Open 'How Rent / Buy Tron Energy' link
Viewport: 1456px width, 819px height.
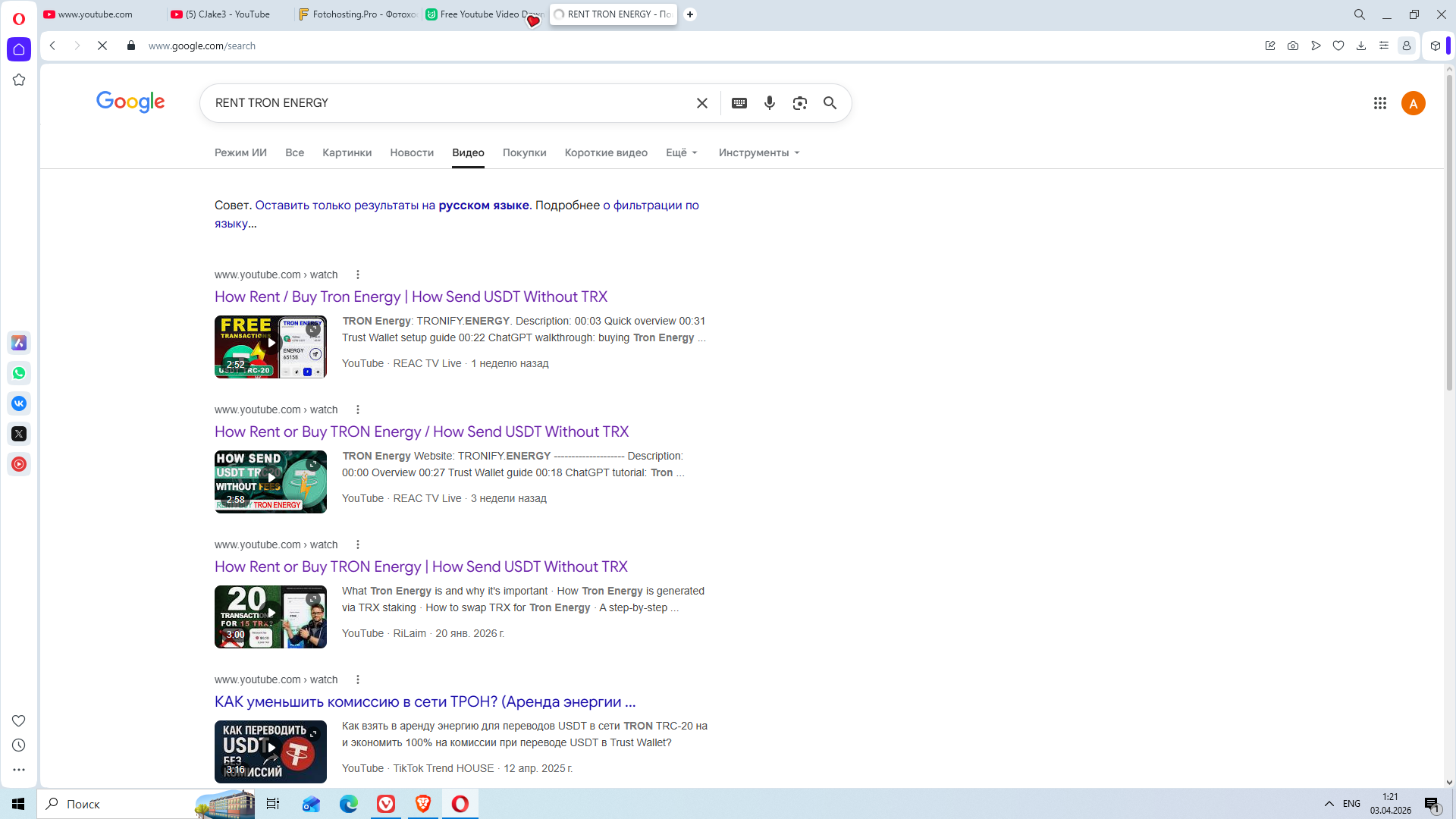(410, 297)
